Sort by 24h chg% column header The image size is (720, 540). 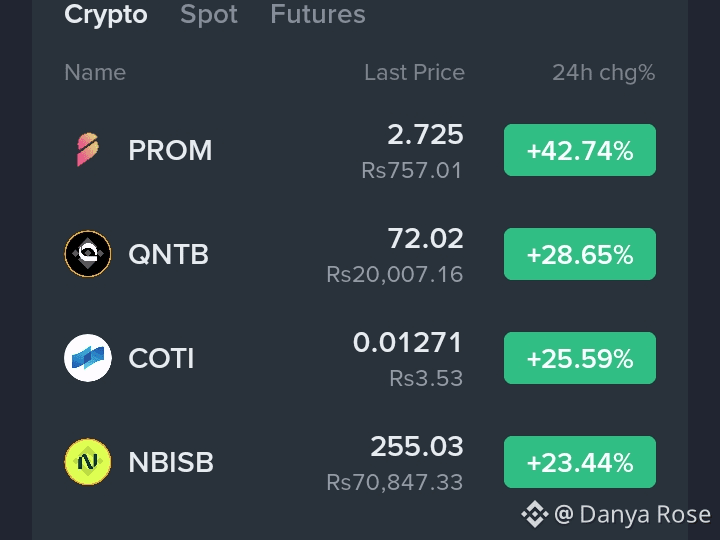pos(603,73)
